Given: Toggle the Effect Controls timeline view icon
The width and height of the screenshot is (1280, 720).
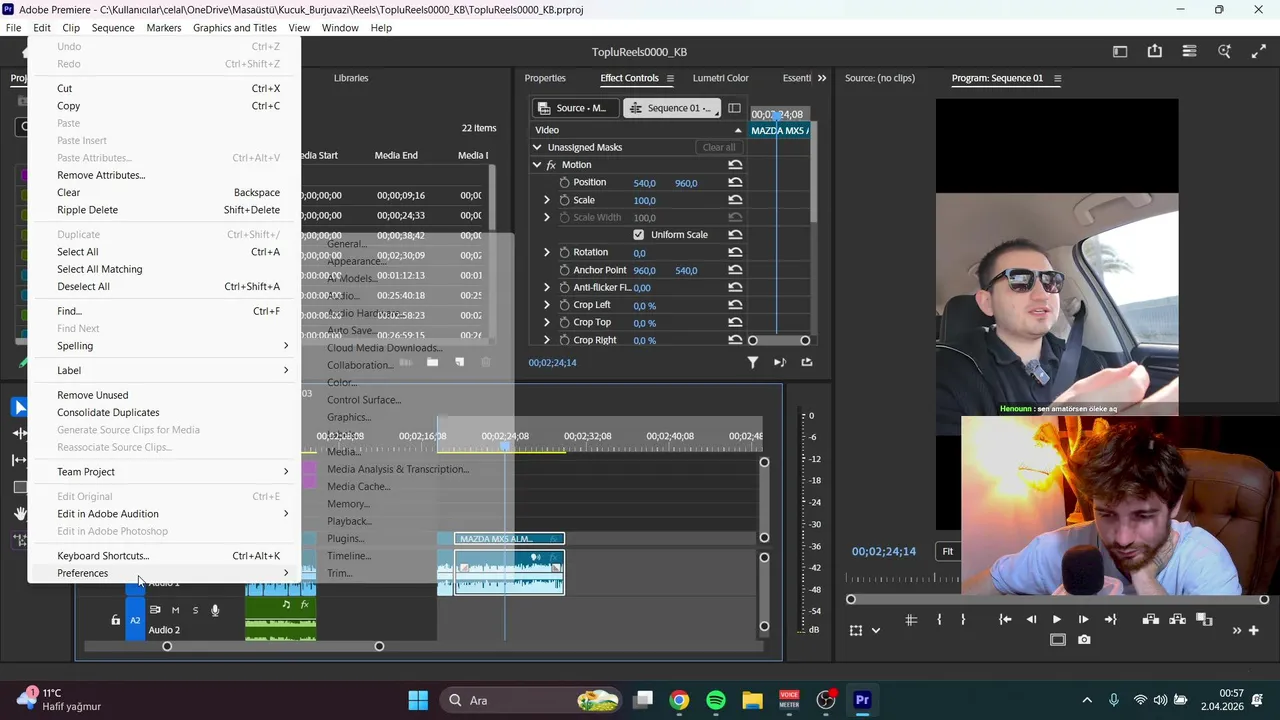Looking at the screenshot, I should 734,108.
